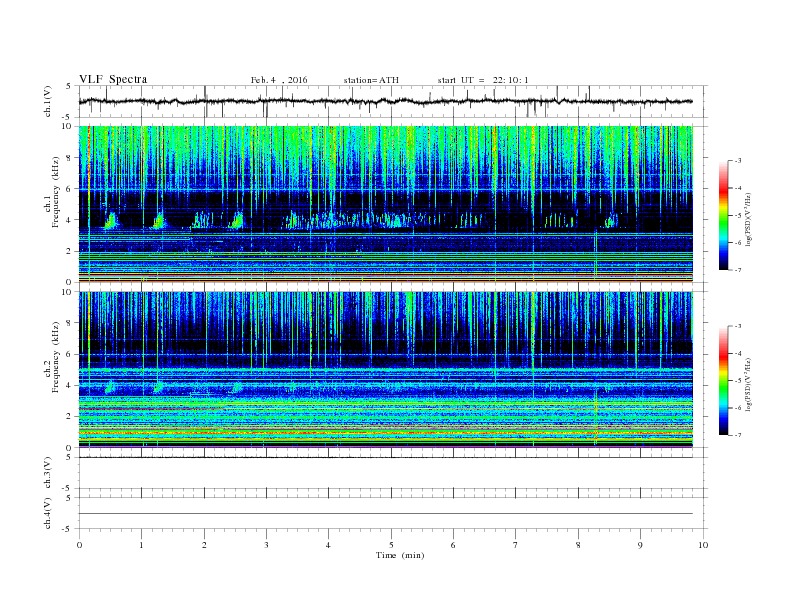Click the 'ch.3(V)' axis label
Screen dimensions: 792x612
[x=48, y=473]
